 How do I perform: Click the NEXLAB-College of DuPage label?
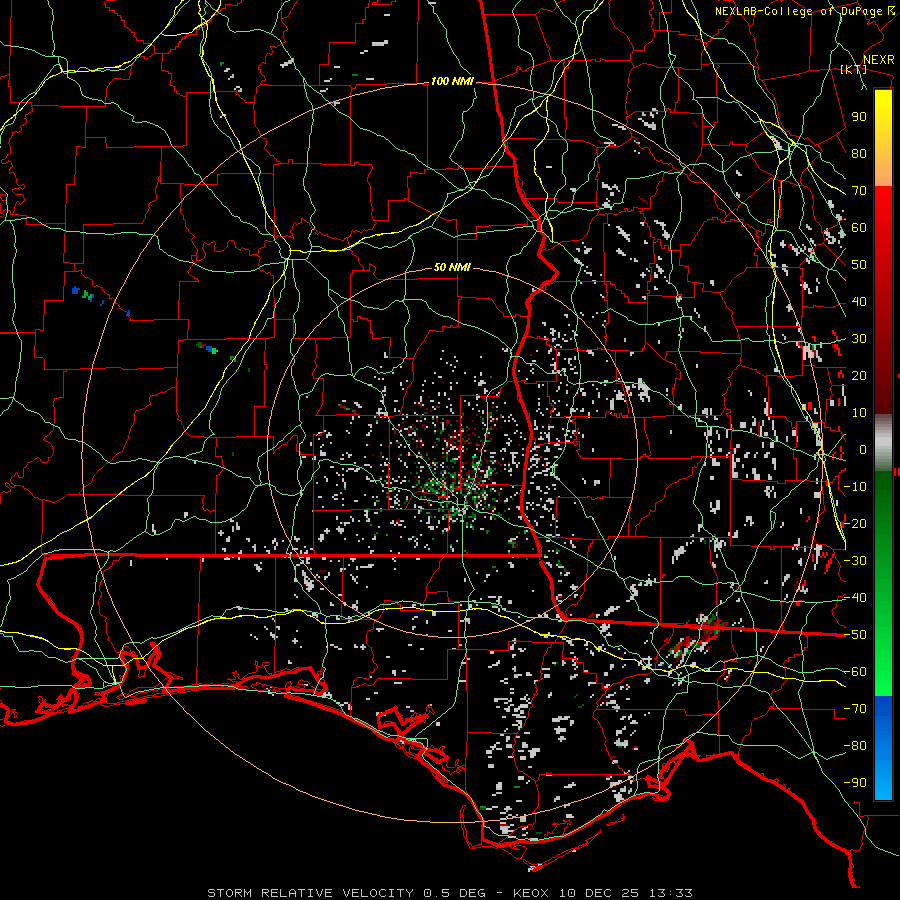click(x=799, y=11)
